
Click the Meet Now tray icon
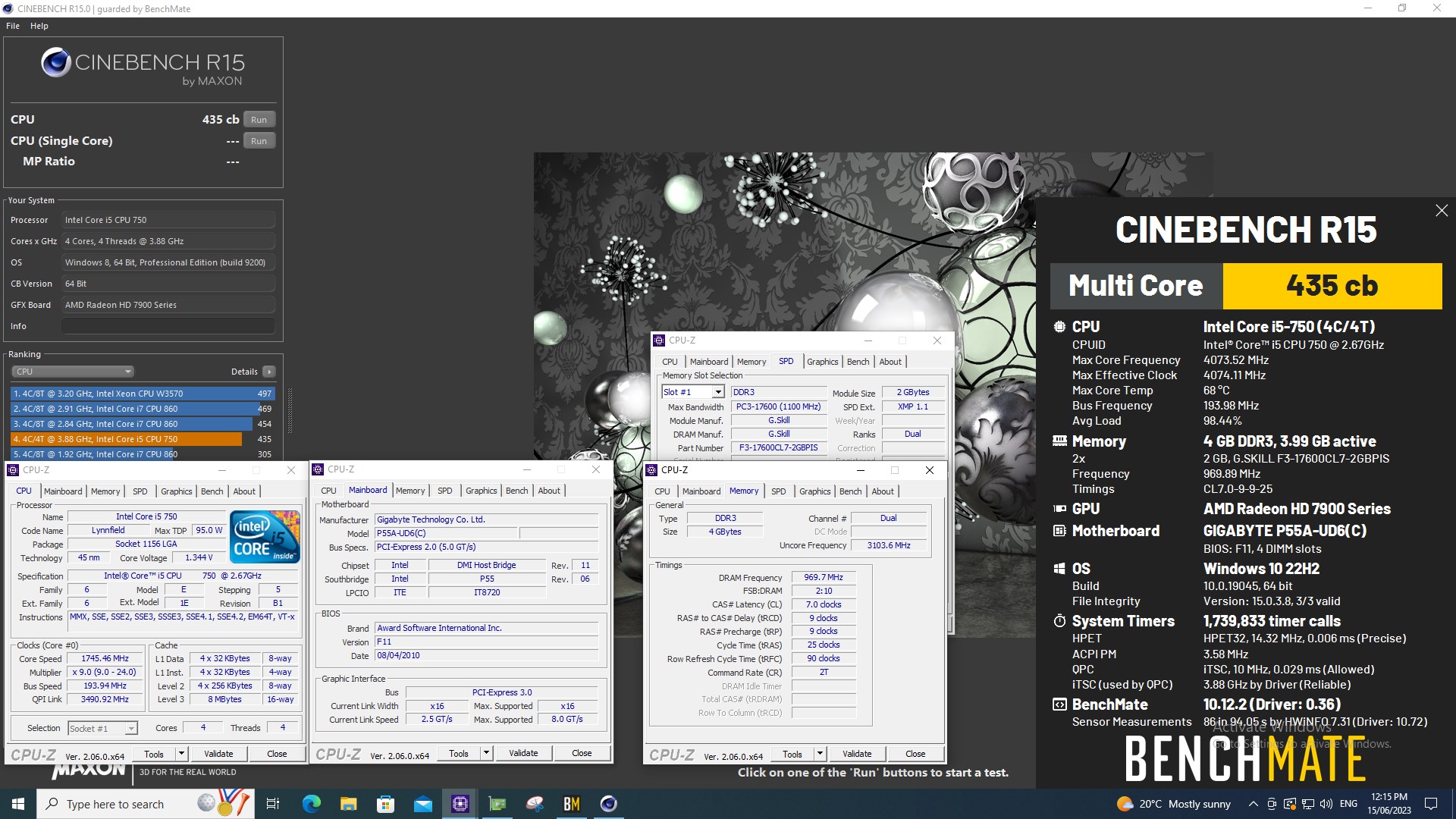point(1272,804)
